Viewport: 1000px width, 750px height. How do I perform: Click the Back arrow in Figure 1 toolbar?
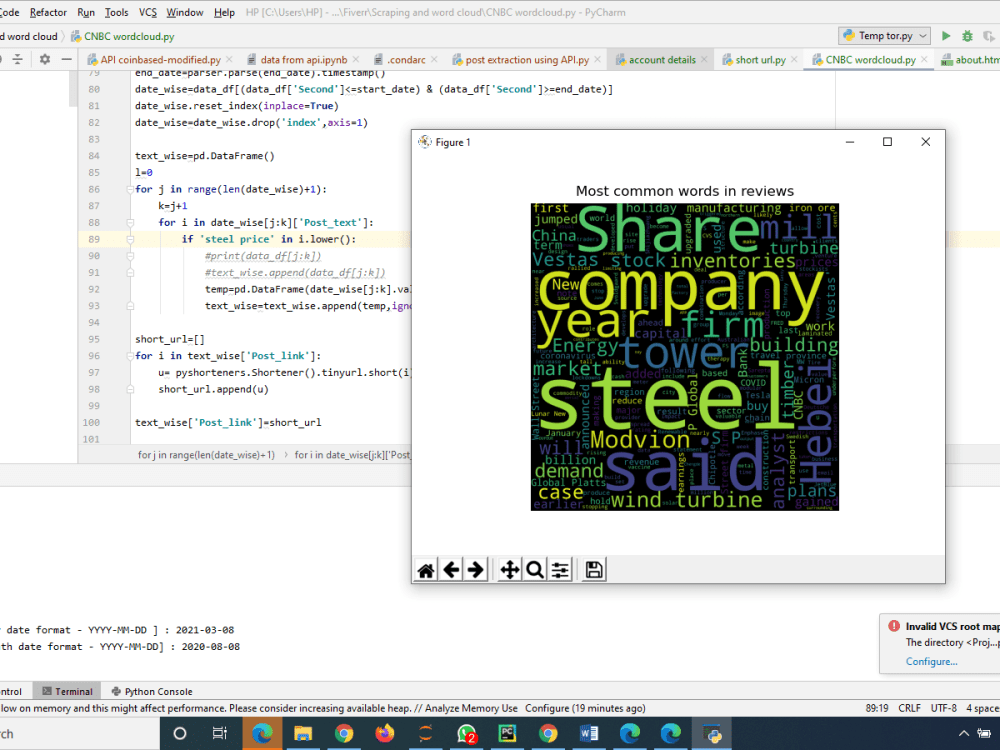pos(451,570)
